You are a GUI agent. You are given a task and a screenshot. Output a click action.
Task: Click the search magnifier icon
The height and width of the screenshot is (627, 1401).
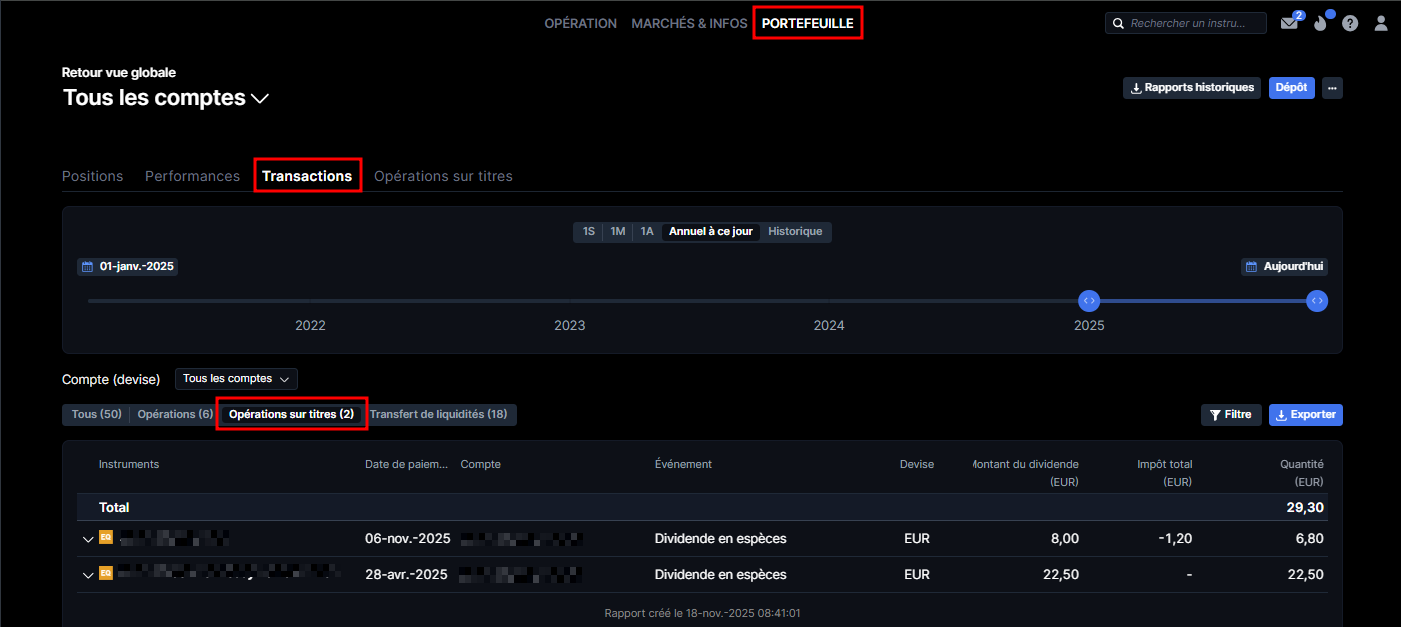click(x=1118, y=23)
